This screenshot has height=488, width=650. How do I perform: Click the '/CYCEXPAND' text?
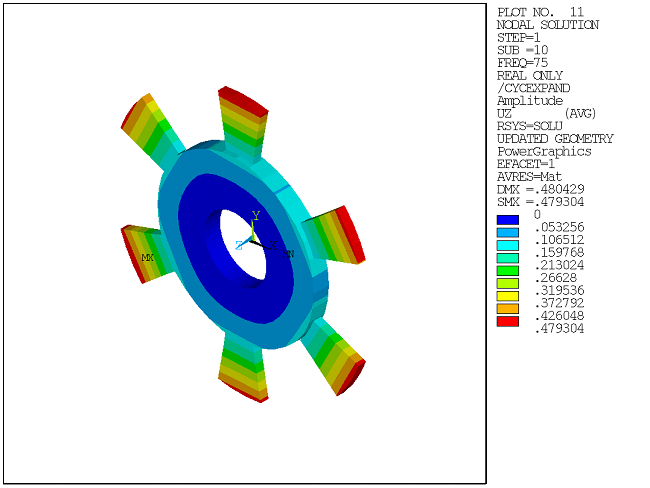coord(534,88)
